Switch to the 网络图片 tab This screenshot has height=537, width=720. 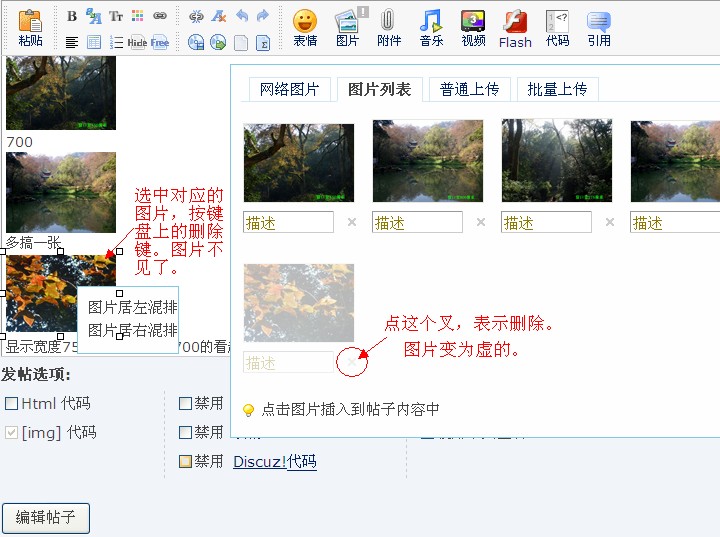point(289,89)
